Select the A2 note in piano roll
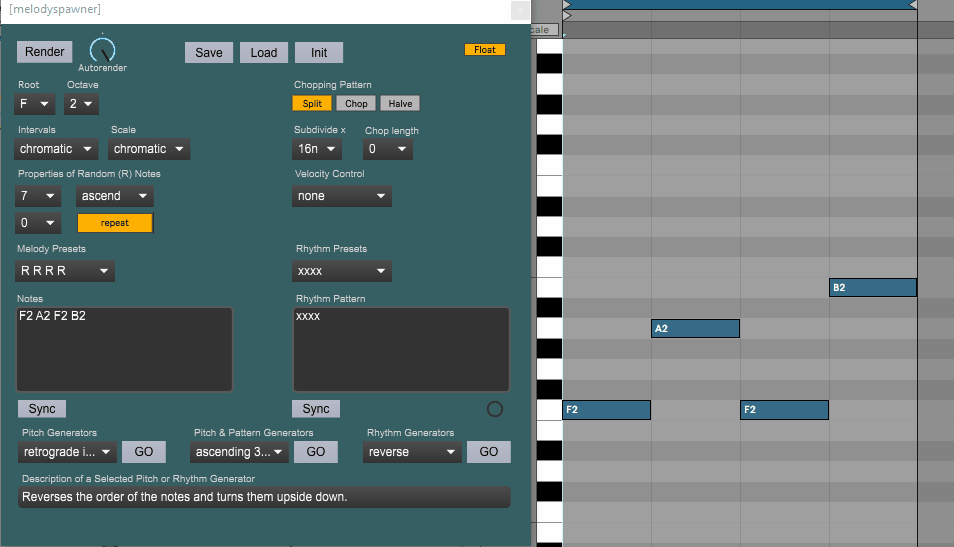Screen dimensions: 954x547 (x=695, y=329)
